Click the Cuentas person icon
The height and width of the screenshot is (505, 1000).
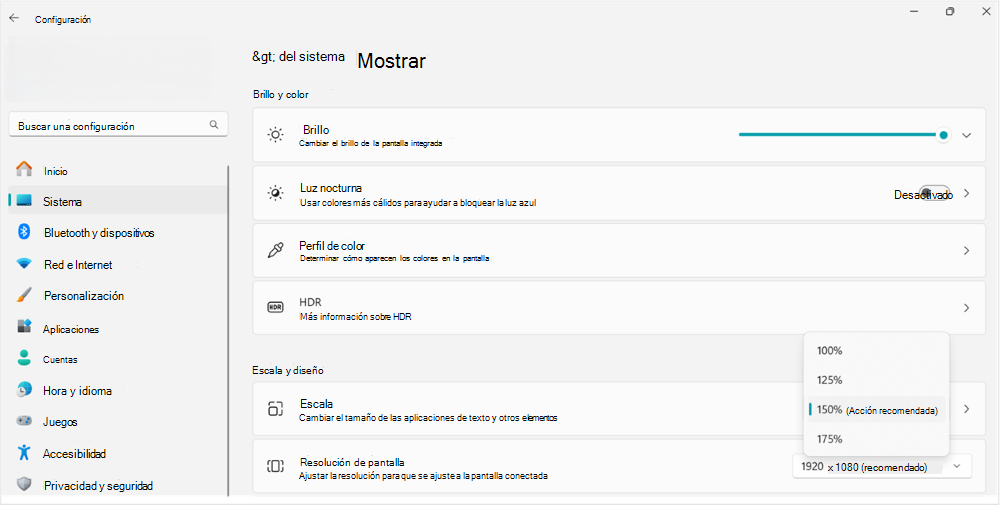pyautogui.click(x=24, y=358)
